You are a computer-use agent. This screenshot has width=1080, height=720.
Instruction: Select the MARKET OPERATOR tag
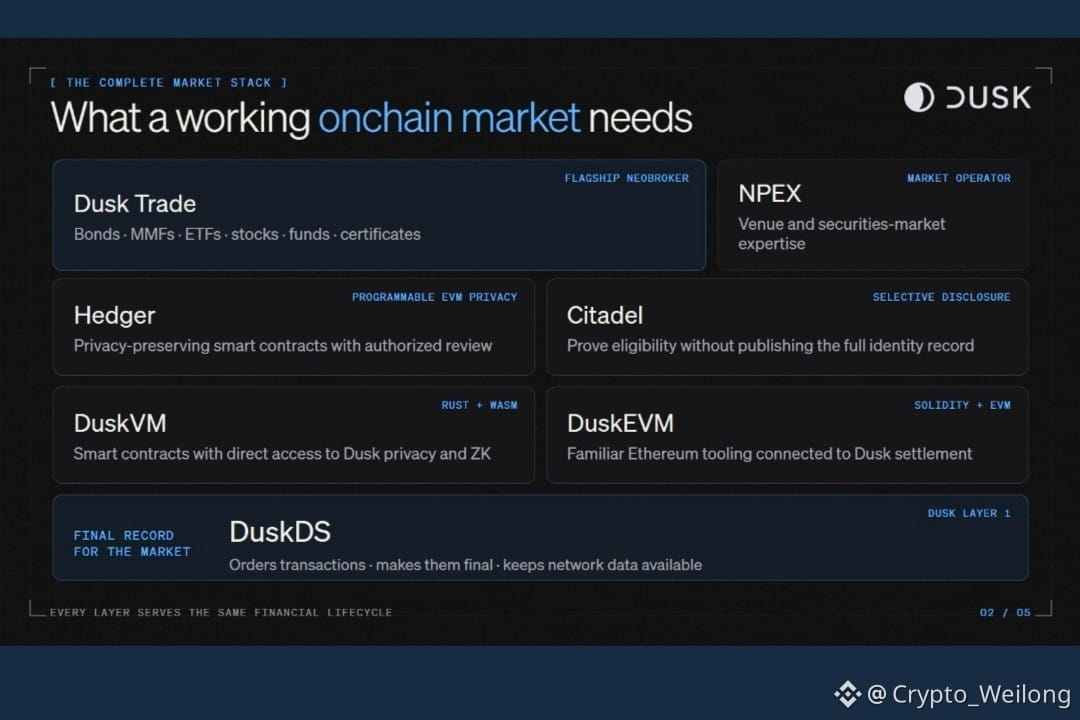(x=959, y=178)
